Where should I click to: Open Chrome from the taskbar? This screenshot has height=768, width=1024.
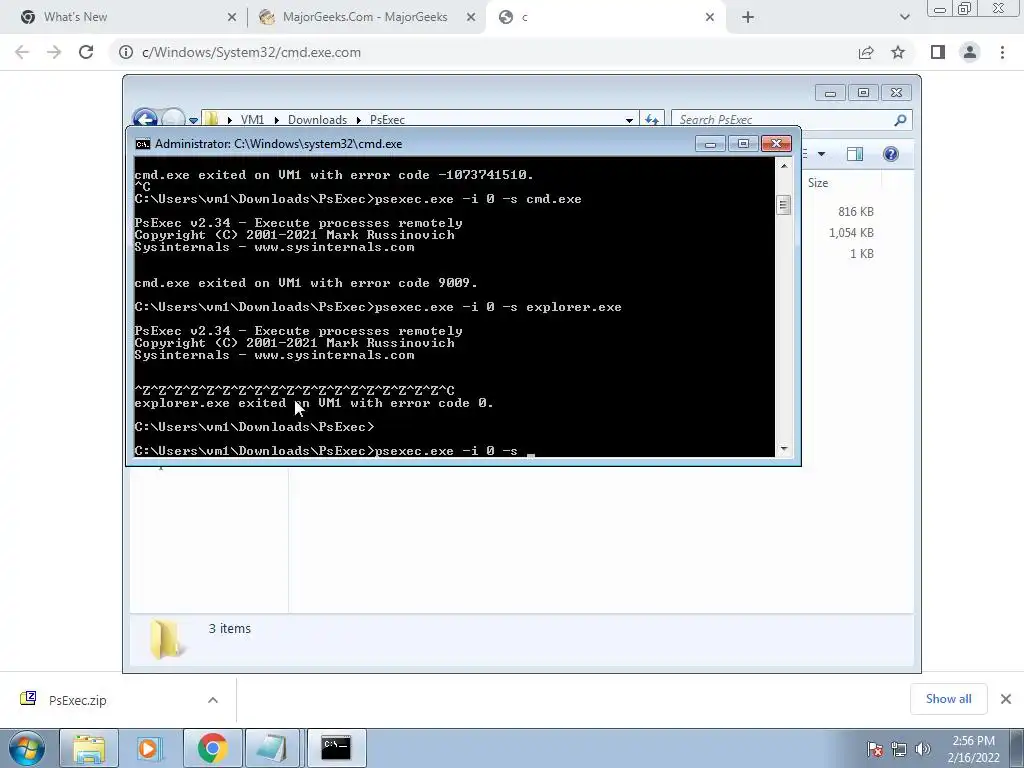tap(212, 748)
